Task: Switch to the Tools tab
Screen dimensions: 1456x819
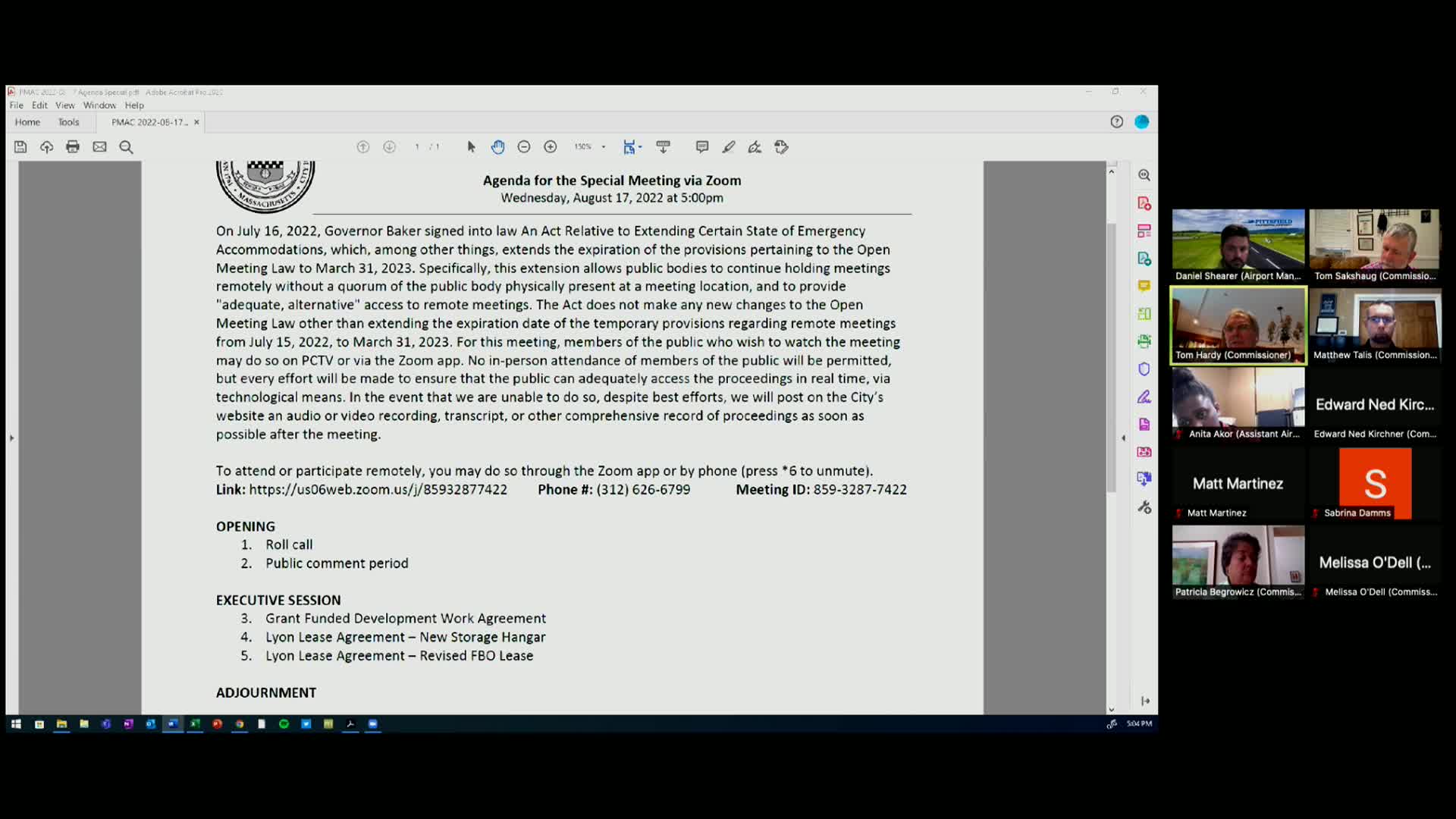Action: [x=69, y=122]
